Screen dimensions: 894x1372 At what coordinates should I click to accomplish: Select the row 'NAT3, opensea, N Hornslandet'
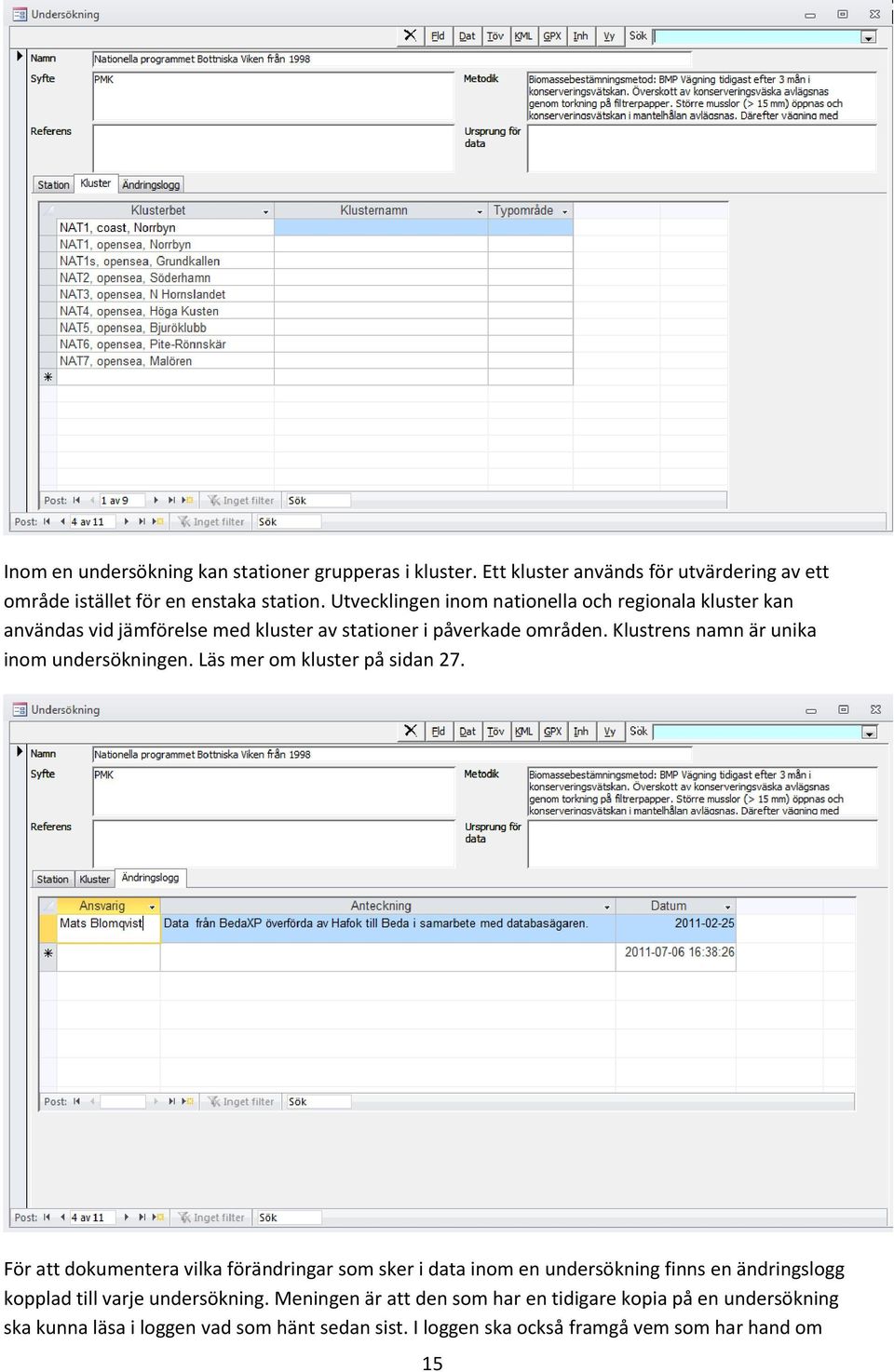tap(166, 295)
